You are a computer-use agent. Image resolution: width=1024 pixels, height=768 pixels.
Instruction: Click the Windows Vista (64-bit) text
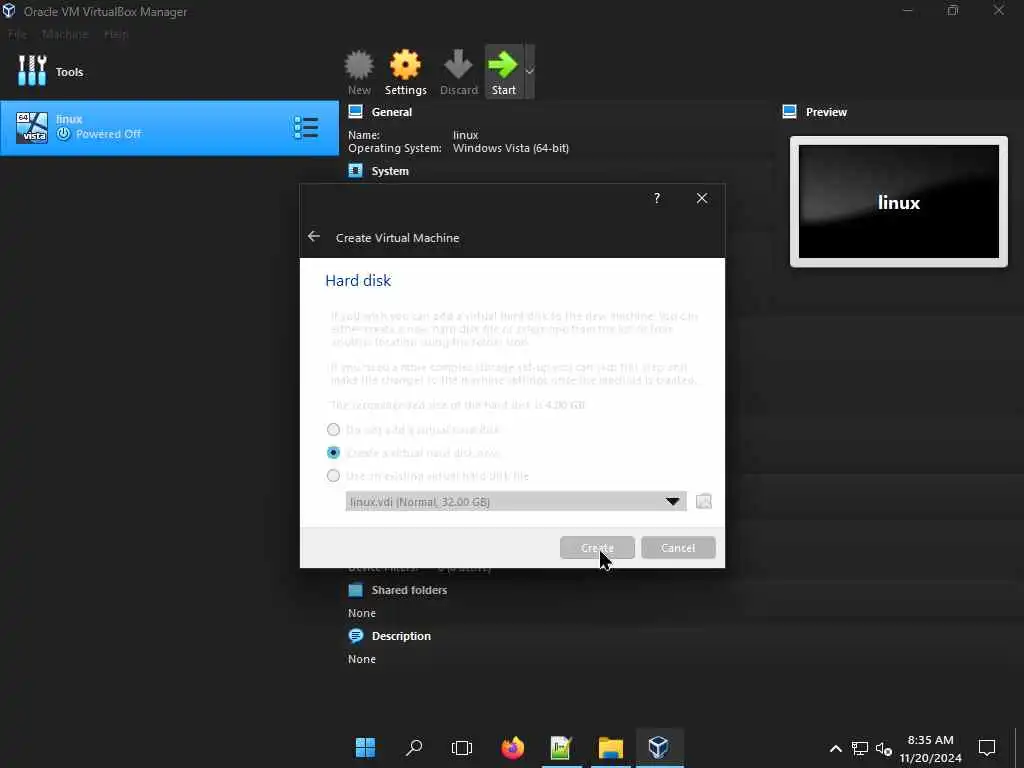coord(511,148)
